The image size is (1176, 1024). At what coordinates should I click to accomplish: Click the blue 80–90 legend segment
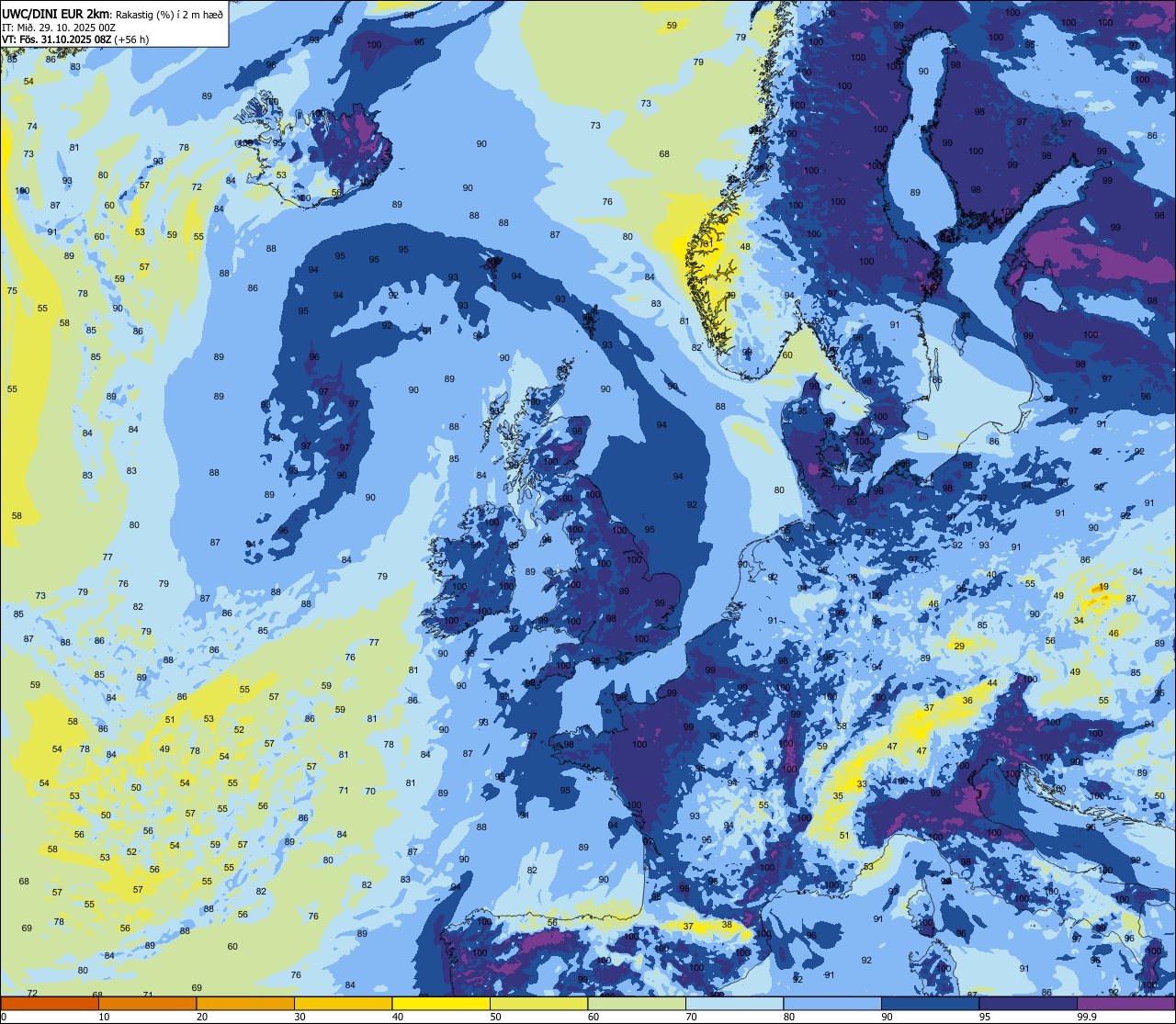pos(832,1003)
